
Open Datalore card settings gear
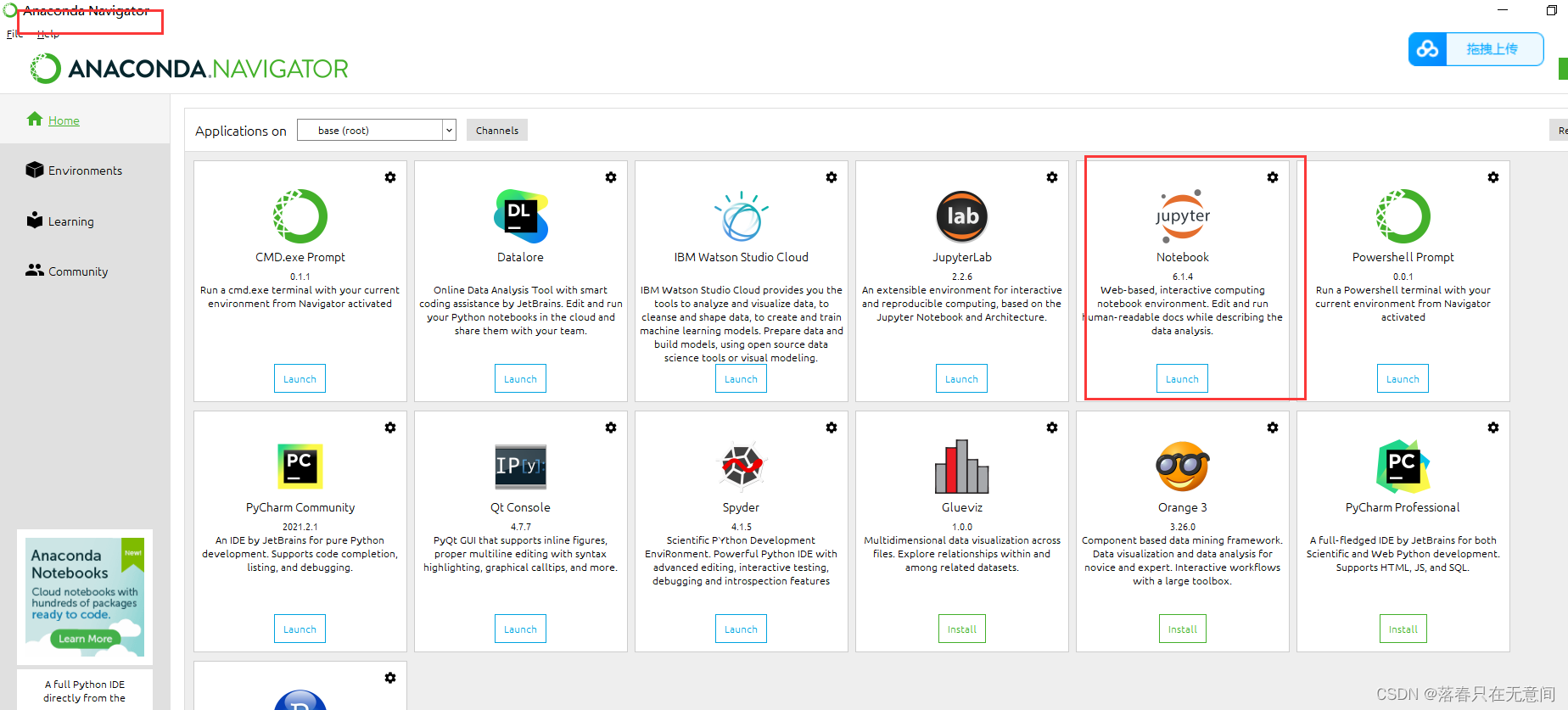[611, 177]
